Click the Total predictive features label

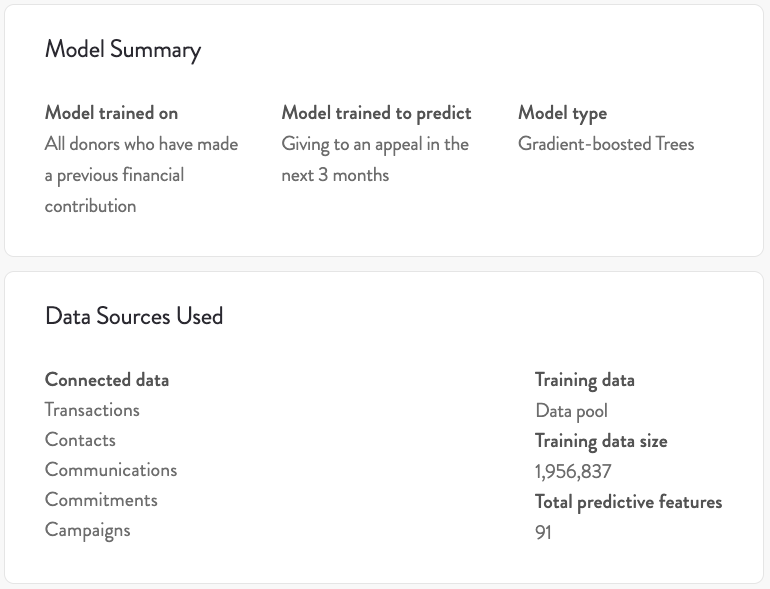(628, 502)
